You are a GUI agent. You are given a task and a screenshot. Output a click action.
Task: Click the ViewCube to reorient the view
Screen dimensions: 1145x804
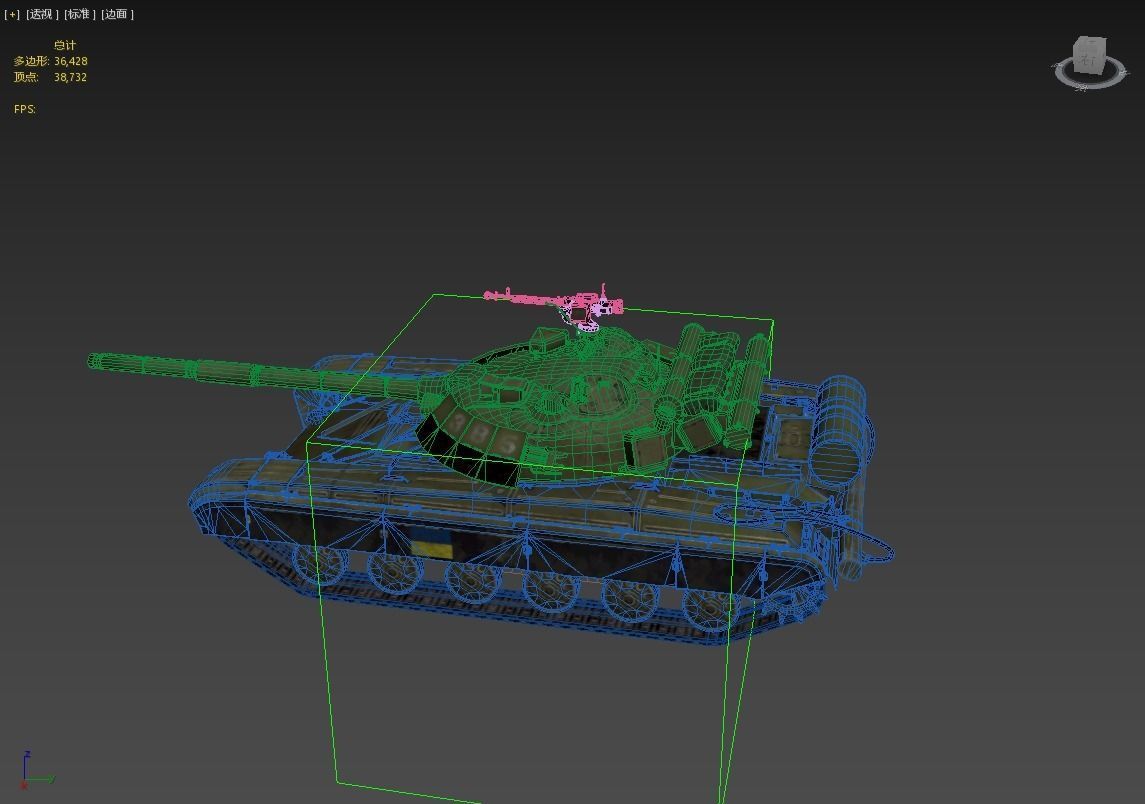(x=1090, y=55)
